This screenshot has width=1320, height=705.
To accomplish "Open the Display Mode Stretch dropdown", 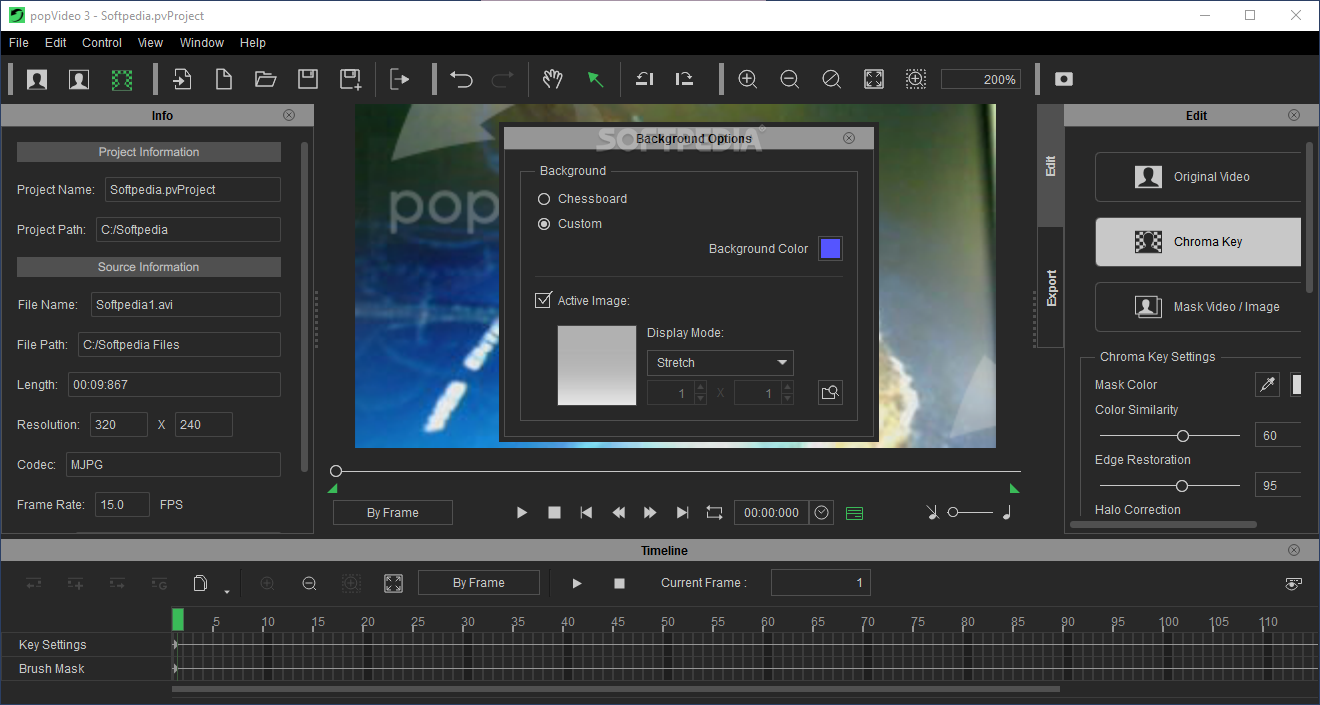I will pyautogui.click(x=720, y=363).
